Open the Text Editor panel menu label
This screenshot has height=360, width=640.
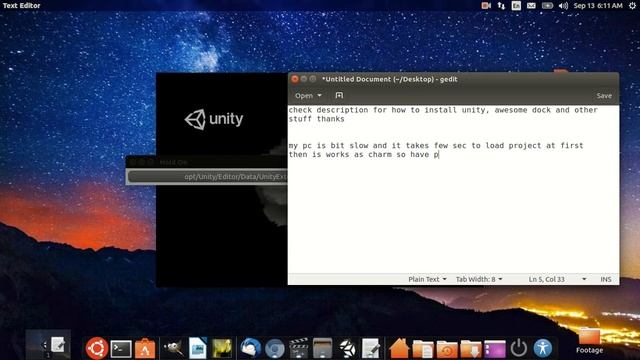[x=22, y=5]
